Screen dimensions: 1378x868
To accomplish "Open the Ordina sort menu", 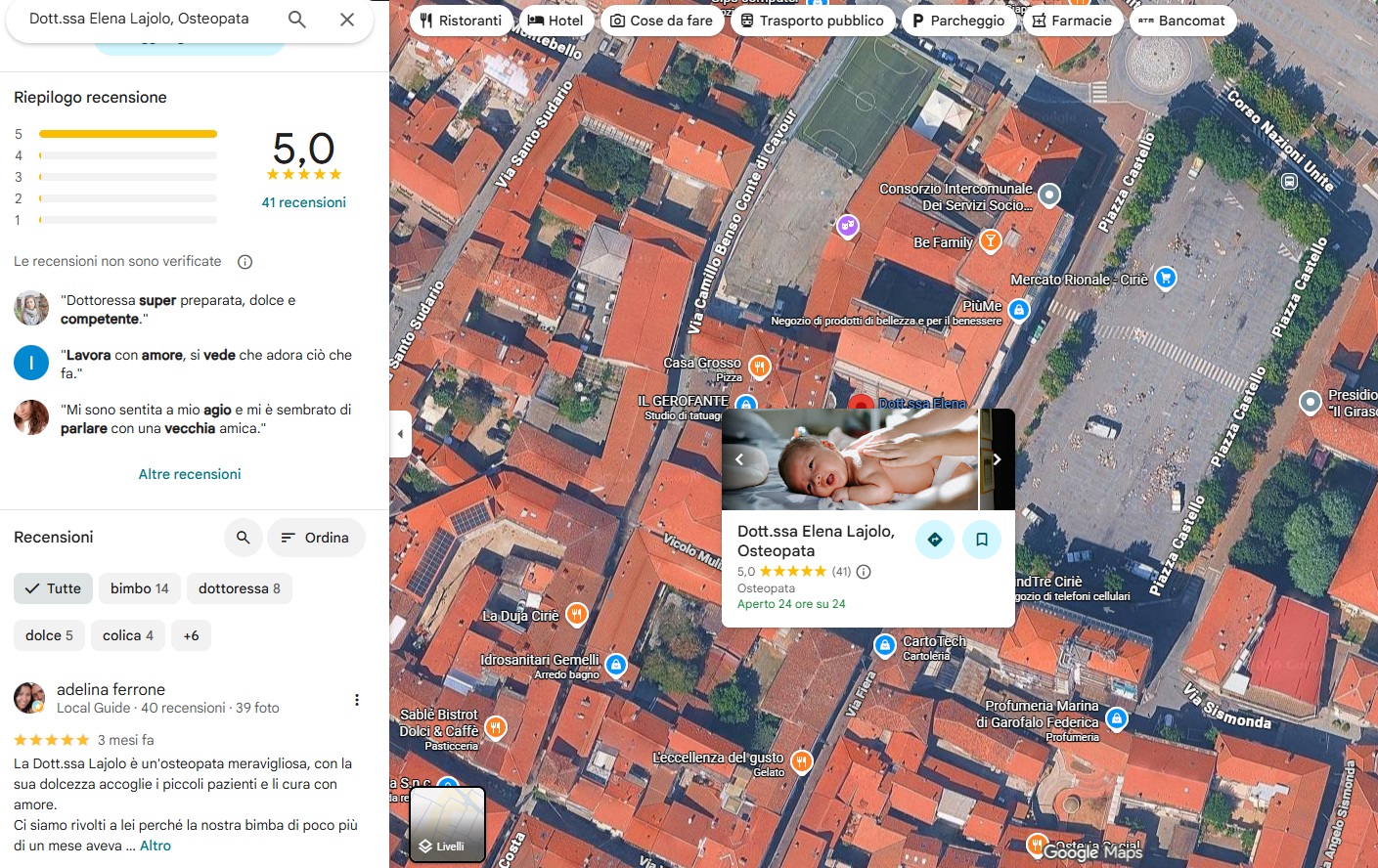I will [x=316, y=538].
